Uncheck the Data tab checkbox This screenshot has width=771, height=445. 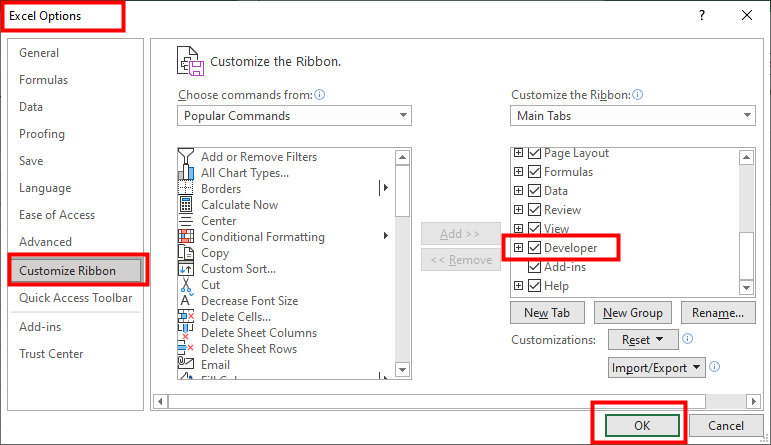click(534, 190)
